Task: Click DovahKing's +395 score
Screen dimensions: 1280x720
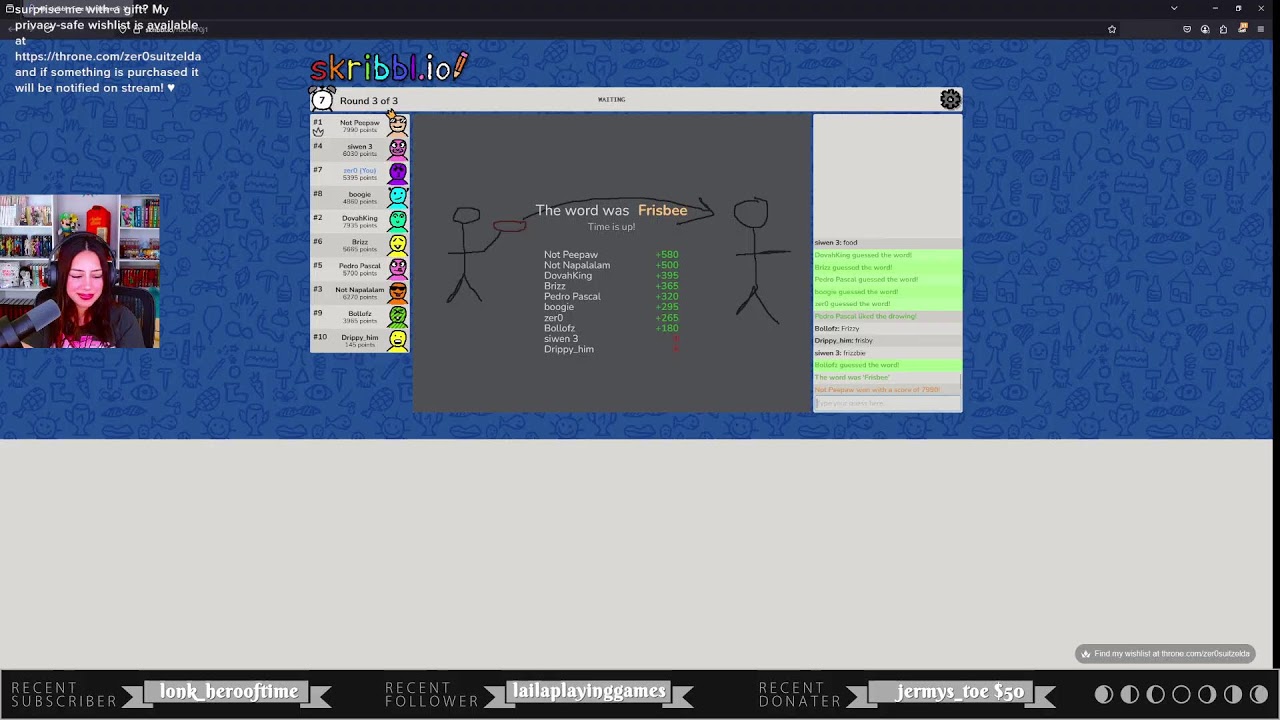Action: 667,276
